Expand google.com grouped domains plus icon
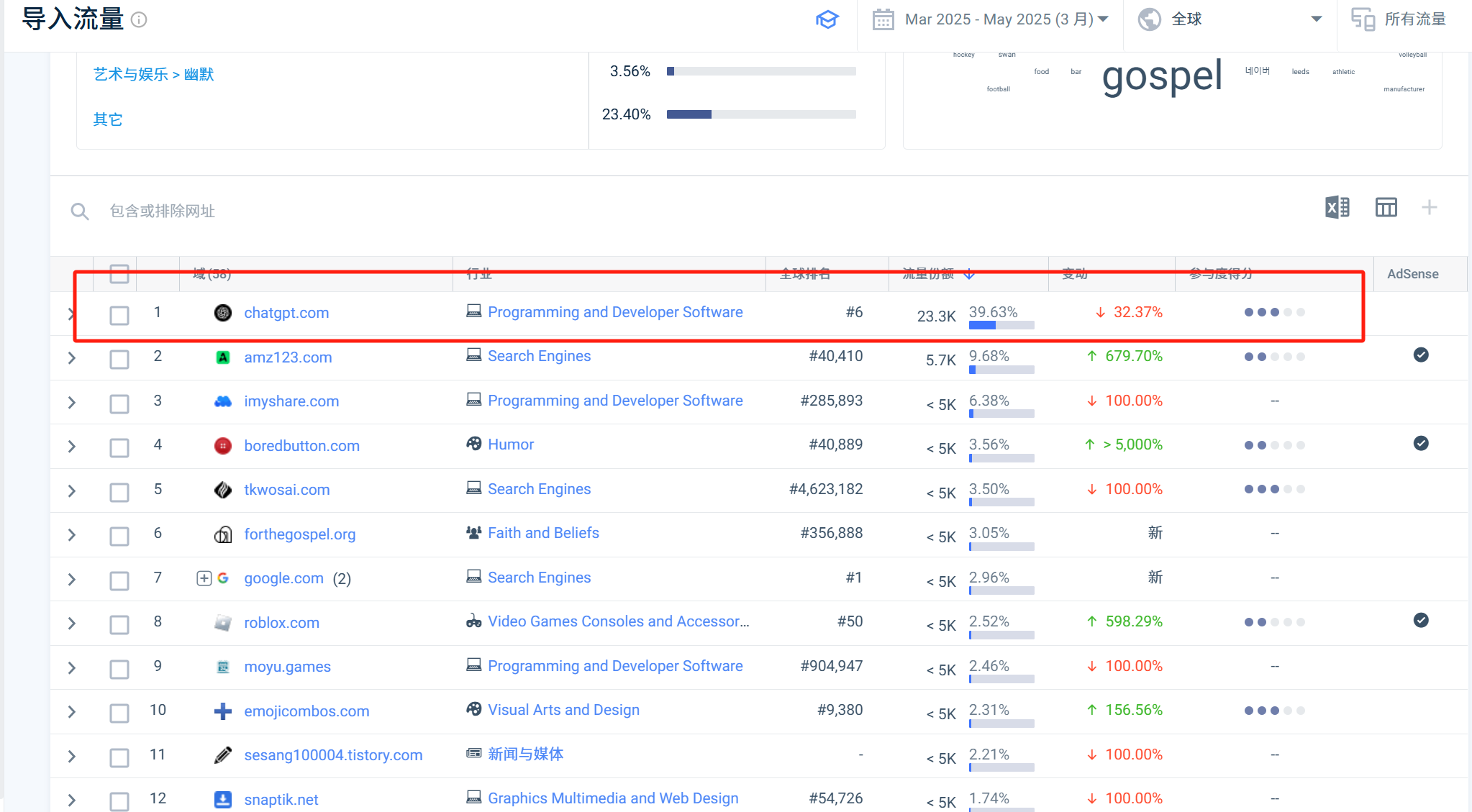Screen dimensions: 1472x812 point(204,578)
